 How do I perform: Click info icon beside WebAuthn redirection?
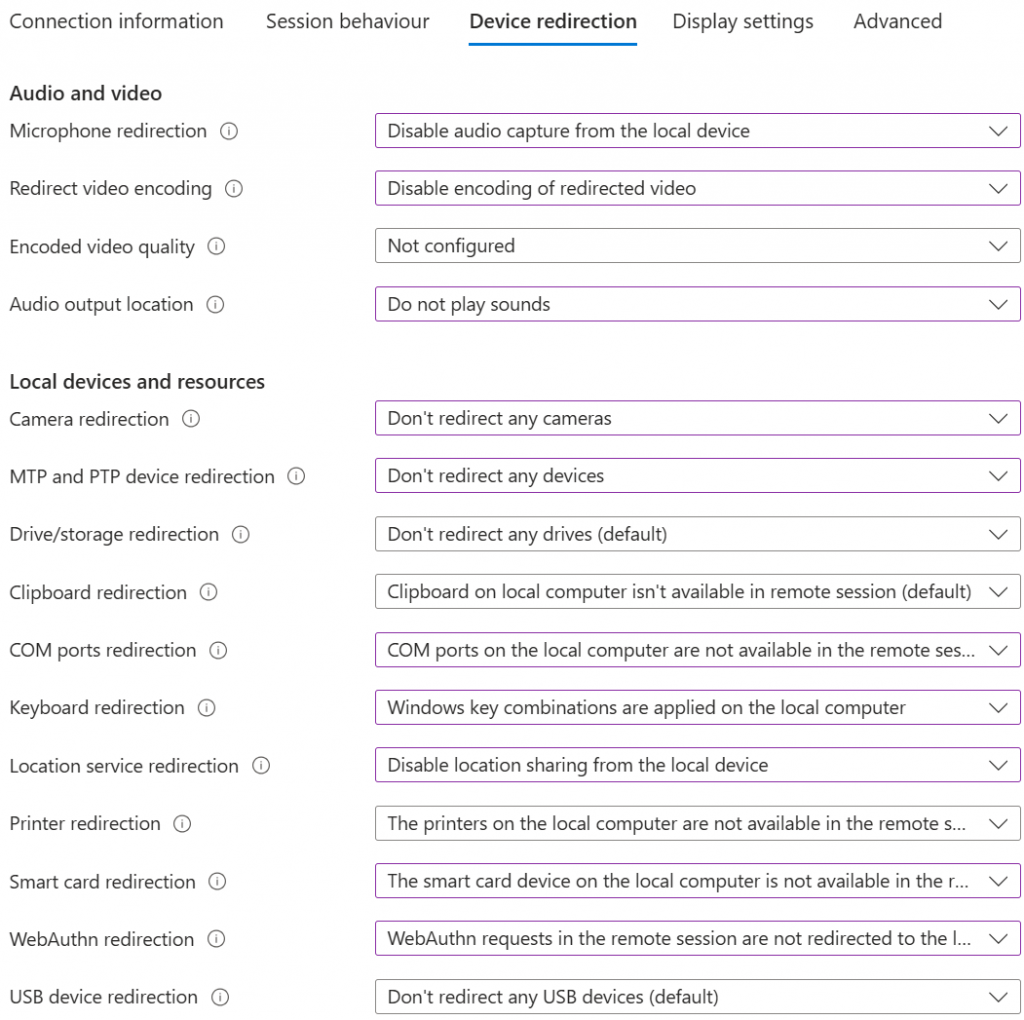(216, 939)
